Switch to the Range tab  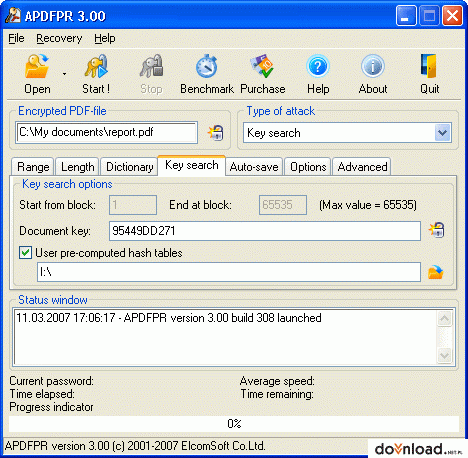(33, 167)
